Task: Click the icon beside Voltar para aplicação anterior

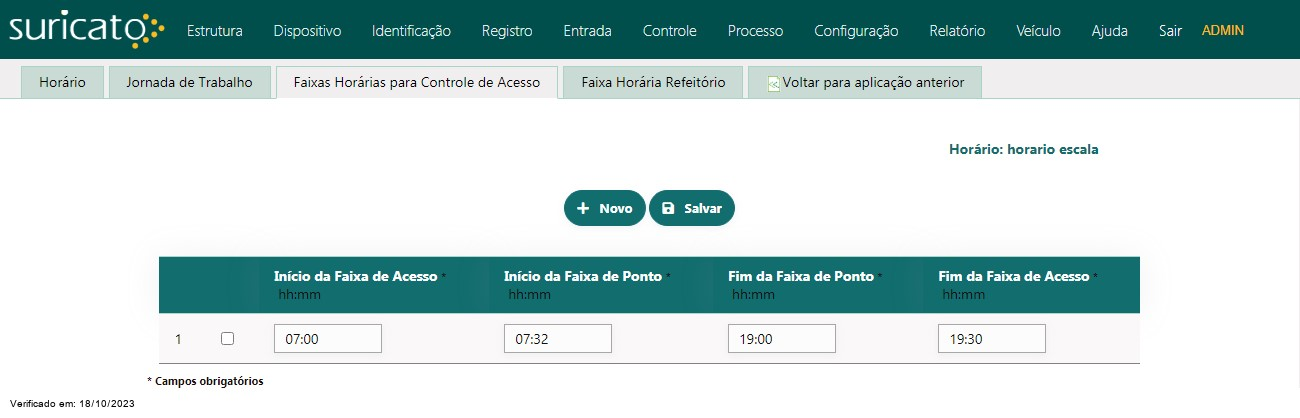Action: tap(773, 84)
